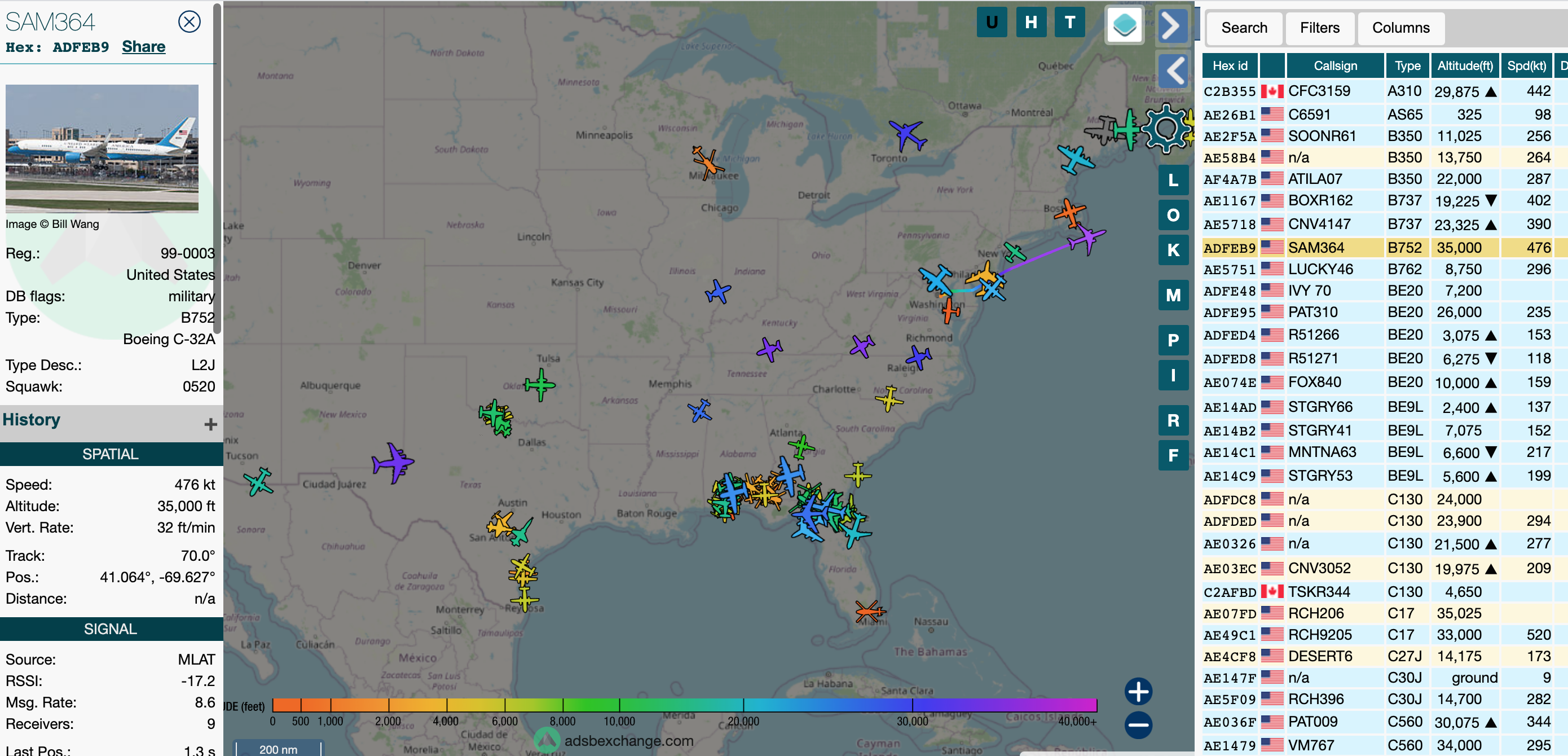Click the Hex ADFEB9 identifier text
This screenshot has width=1568, height=756.
pos(57,47)
